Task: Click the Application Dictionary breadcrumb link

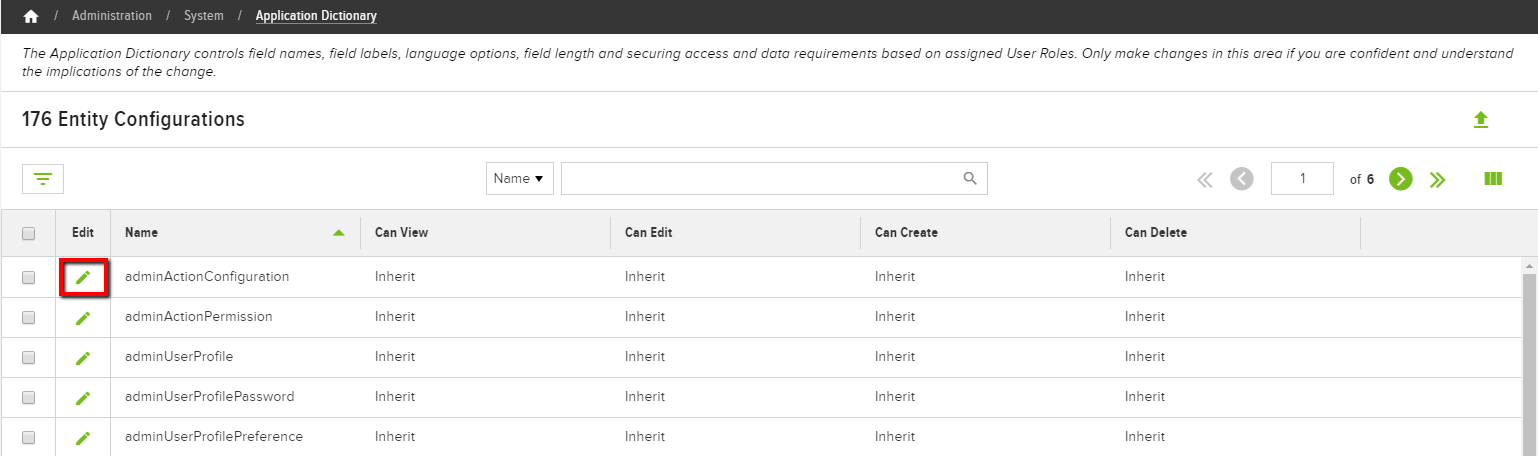Action: click(316, 16)
